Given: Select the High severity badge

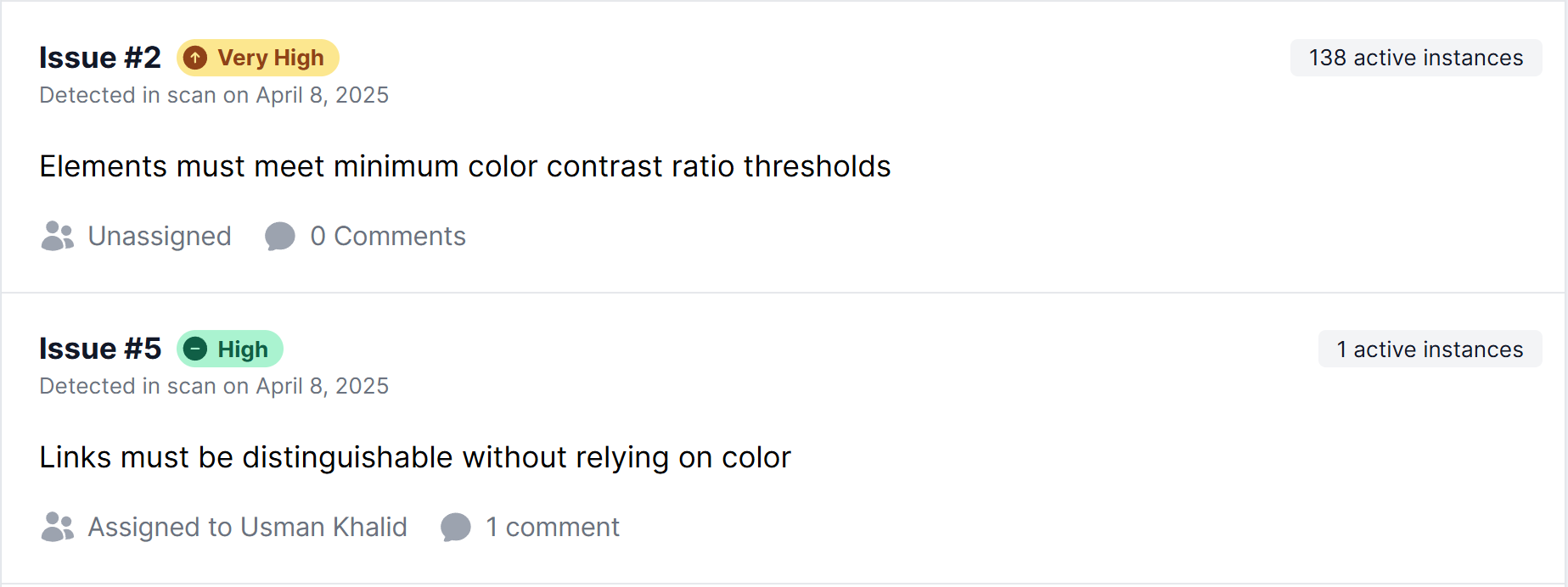Looking at the screenshot, I should (x=230, y=349).
